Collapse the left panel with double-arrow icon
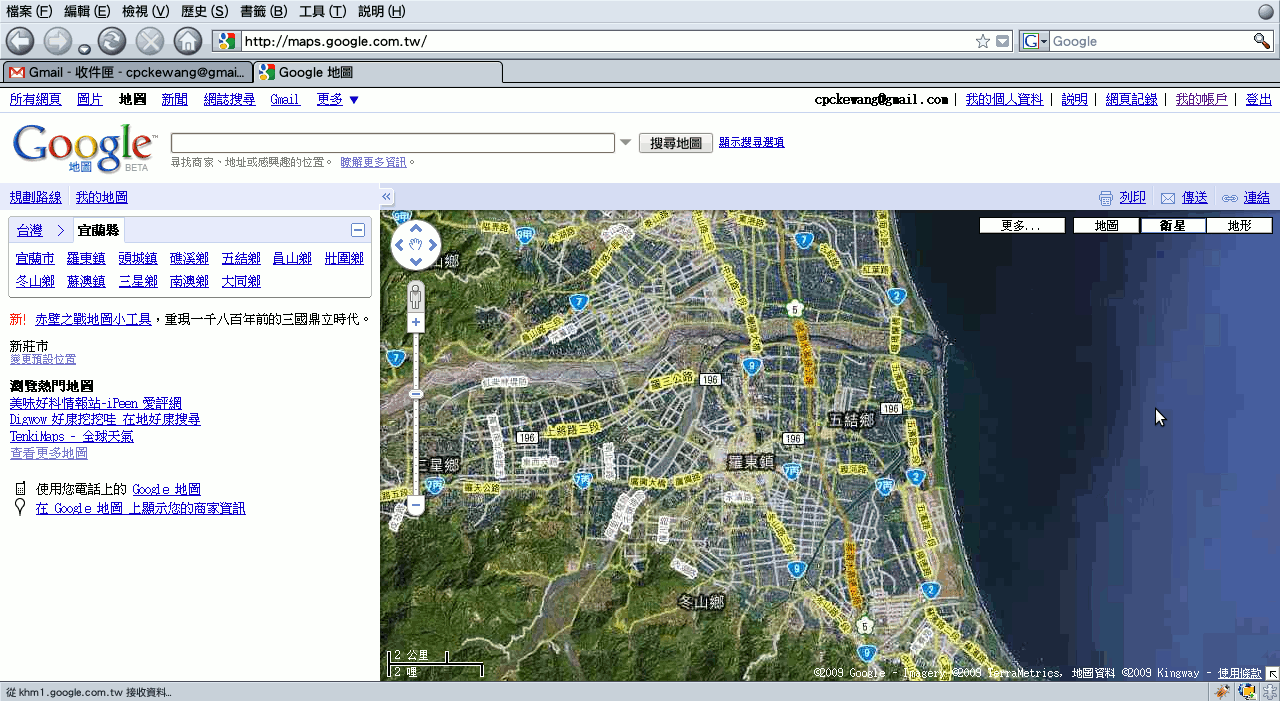 coord(387,197)
